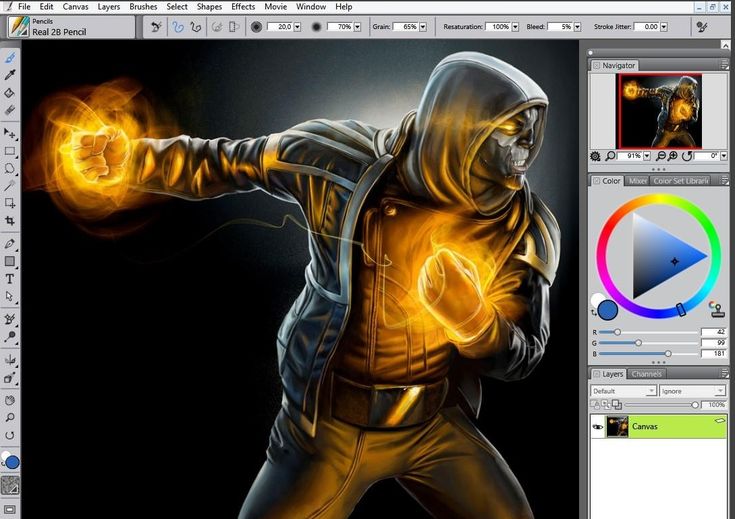Open the Color panel options menu

724,181
